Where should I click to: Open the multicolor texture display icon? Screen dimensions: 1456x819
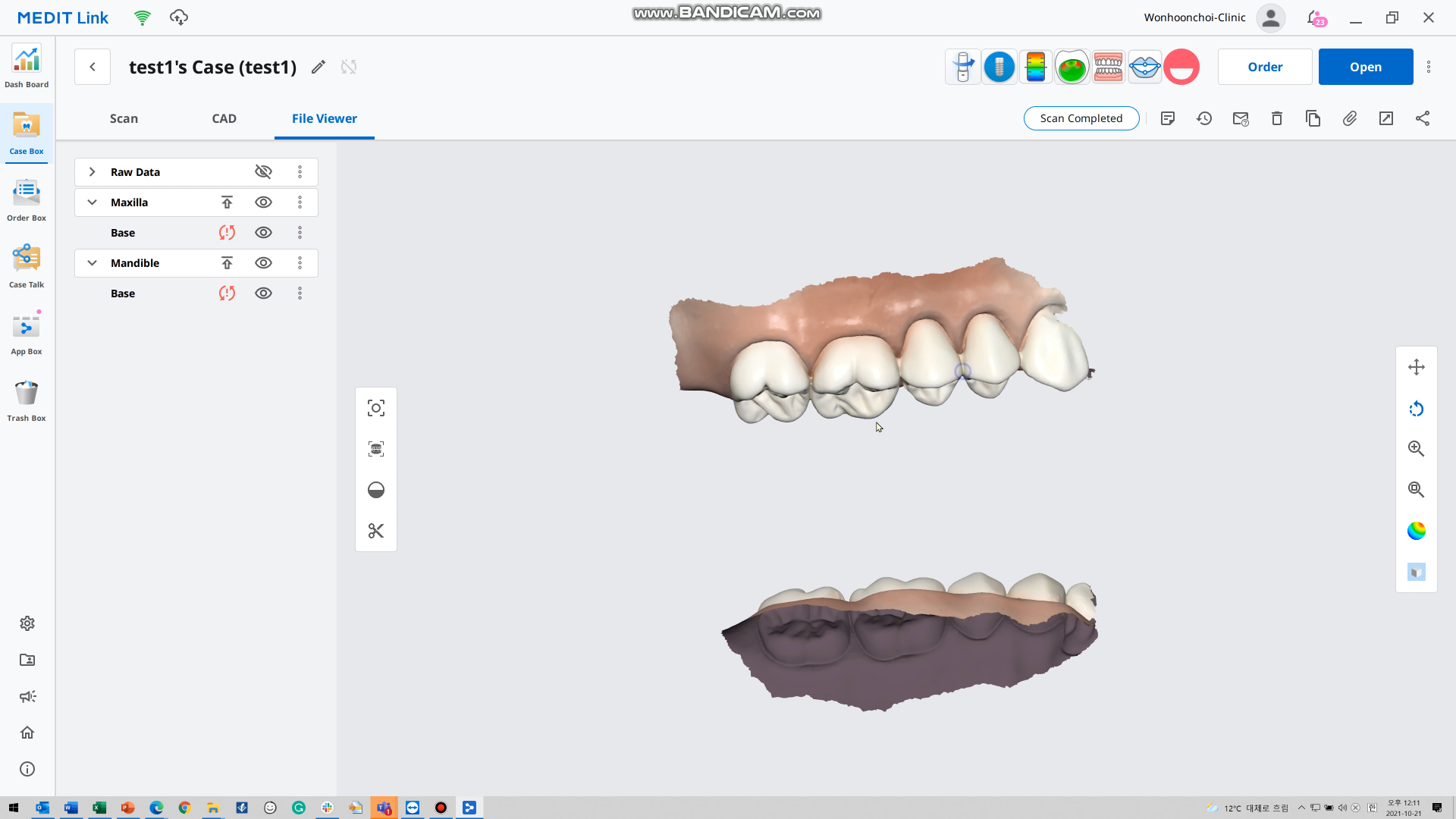1416,531
